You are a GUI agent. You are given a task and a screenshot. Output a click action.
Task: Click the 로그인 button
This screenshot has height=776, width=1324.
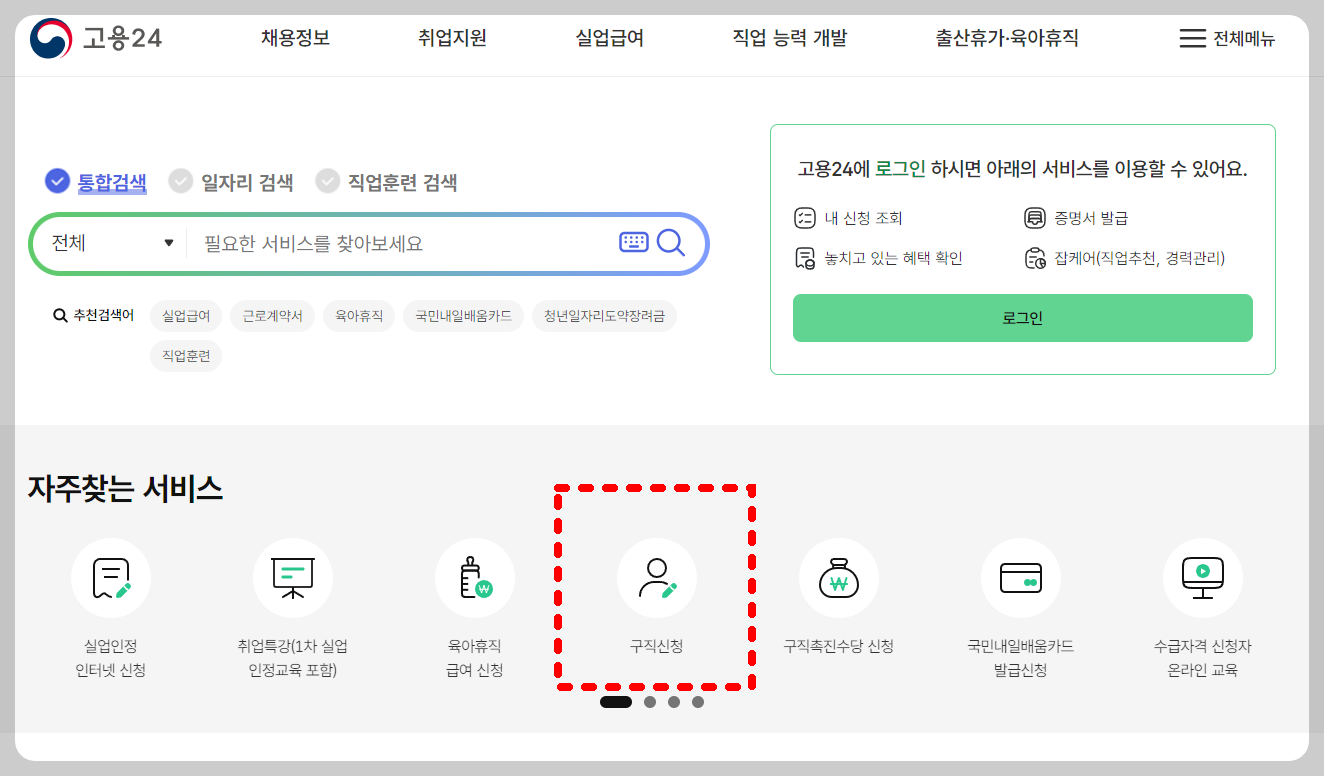coord(1022,318)
